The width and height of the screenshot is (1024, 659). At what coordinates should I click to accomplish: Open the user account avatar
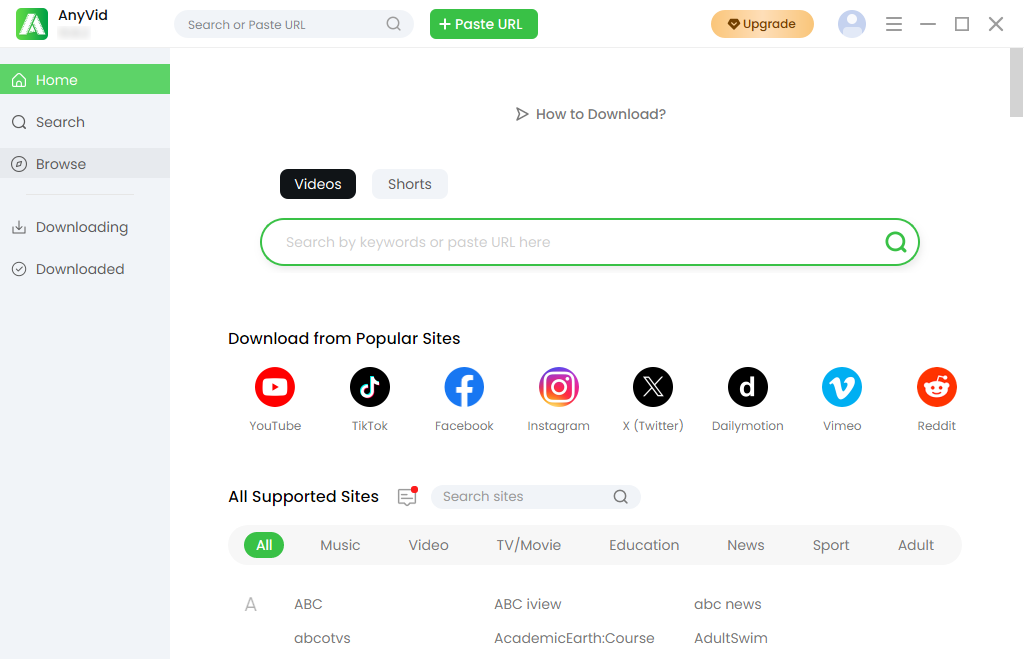click(852, 24)
